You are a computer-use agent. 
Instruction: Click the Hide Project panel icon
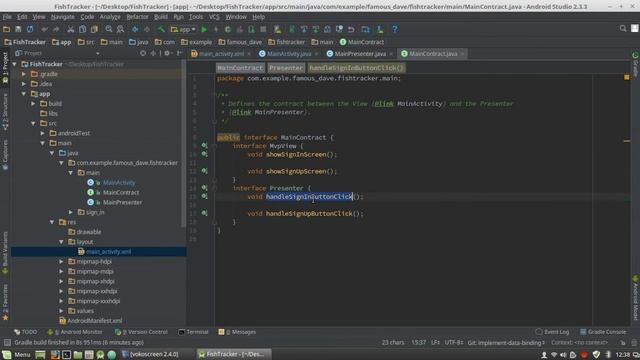coord(179,53)
